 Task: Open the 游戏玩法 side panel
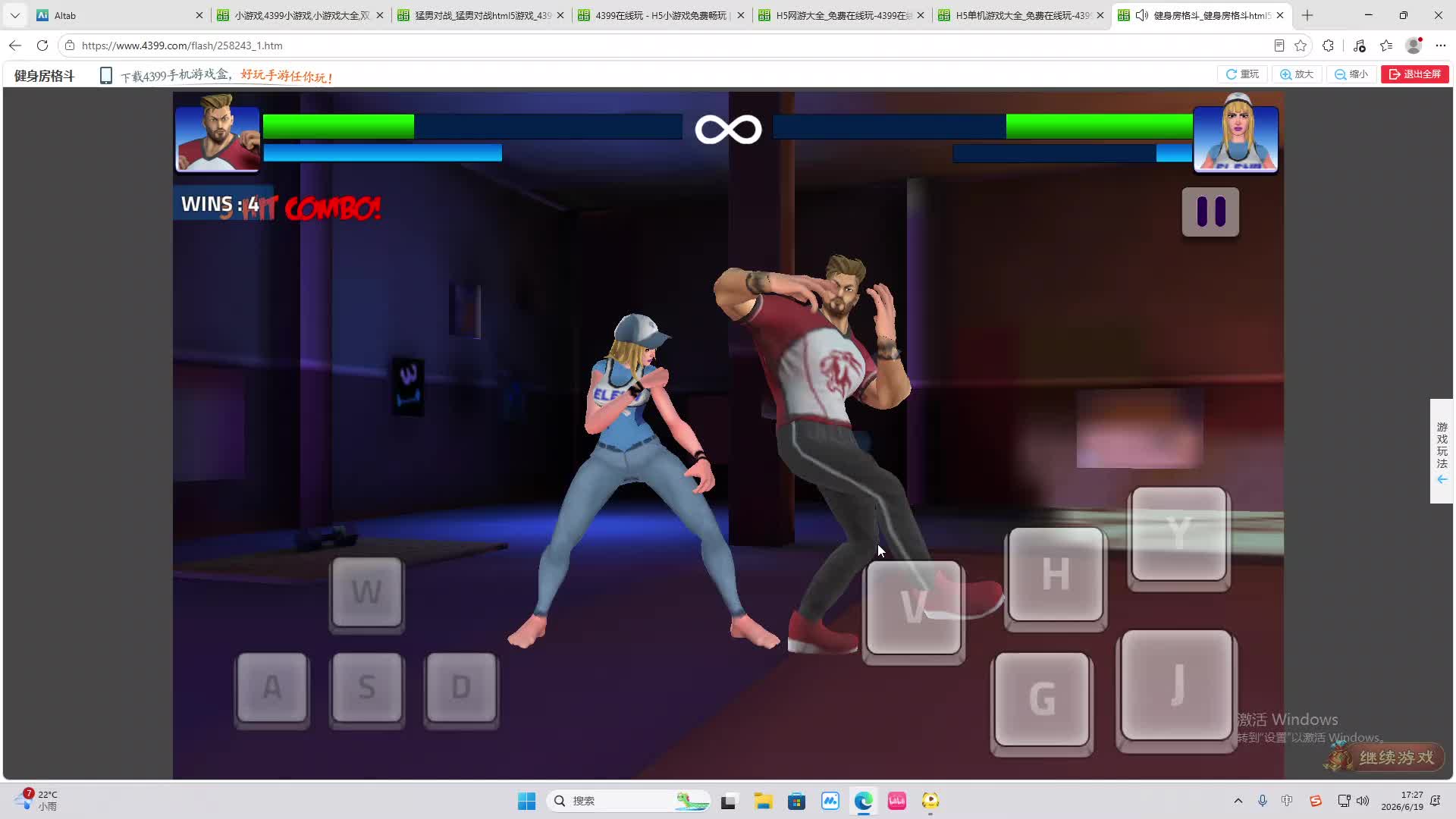(1442, 451)
